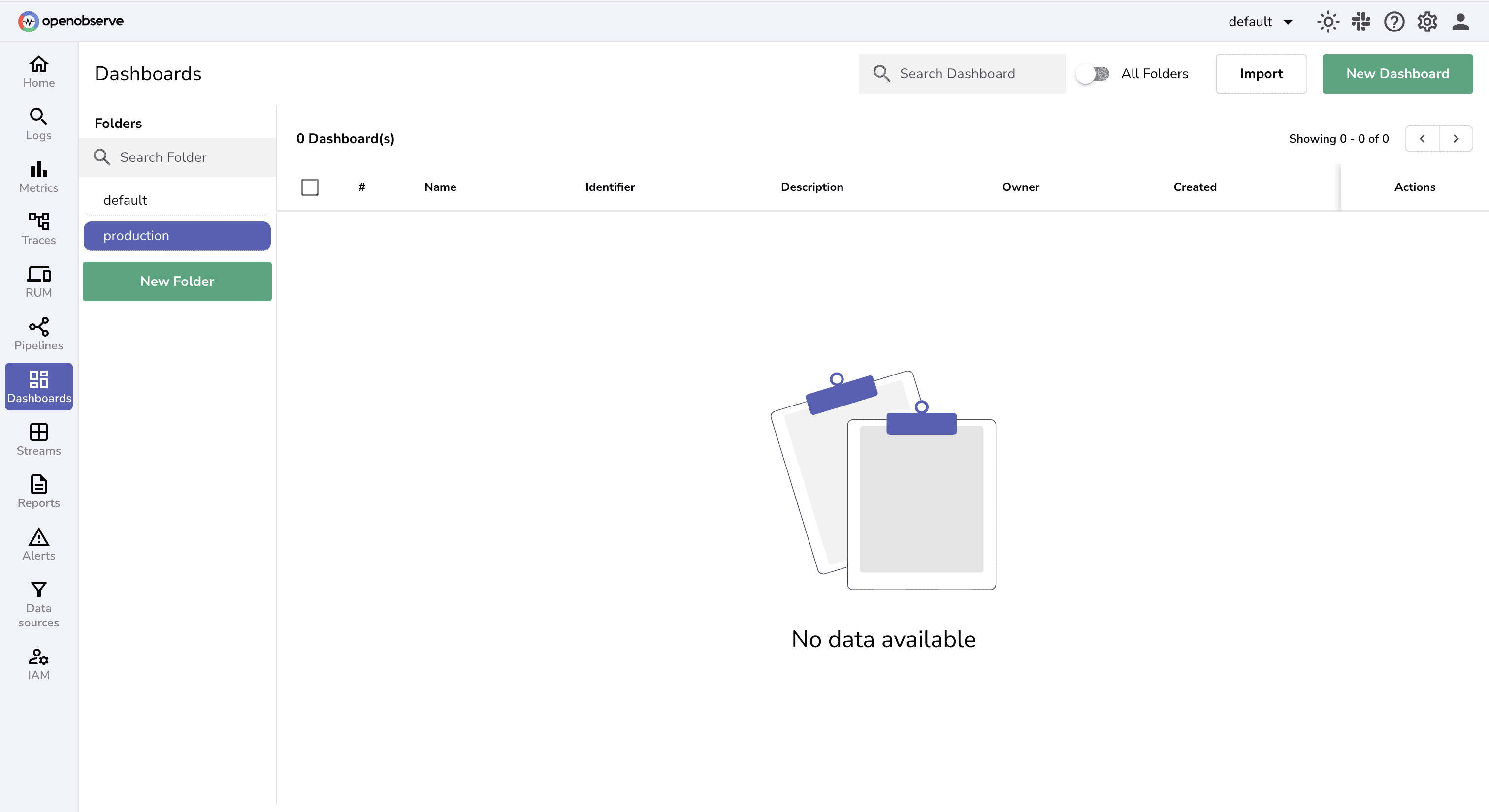Enable the All Folders toggle

click(x=1093, y=73)
